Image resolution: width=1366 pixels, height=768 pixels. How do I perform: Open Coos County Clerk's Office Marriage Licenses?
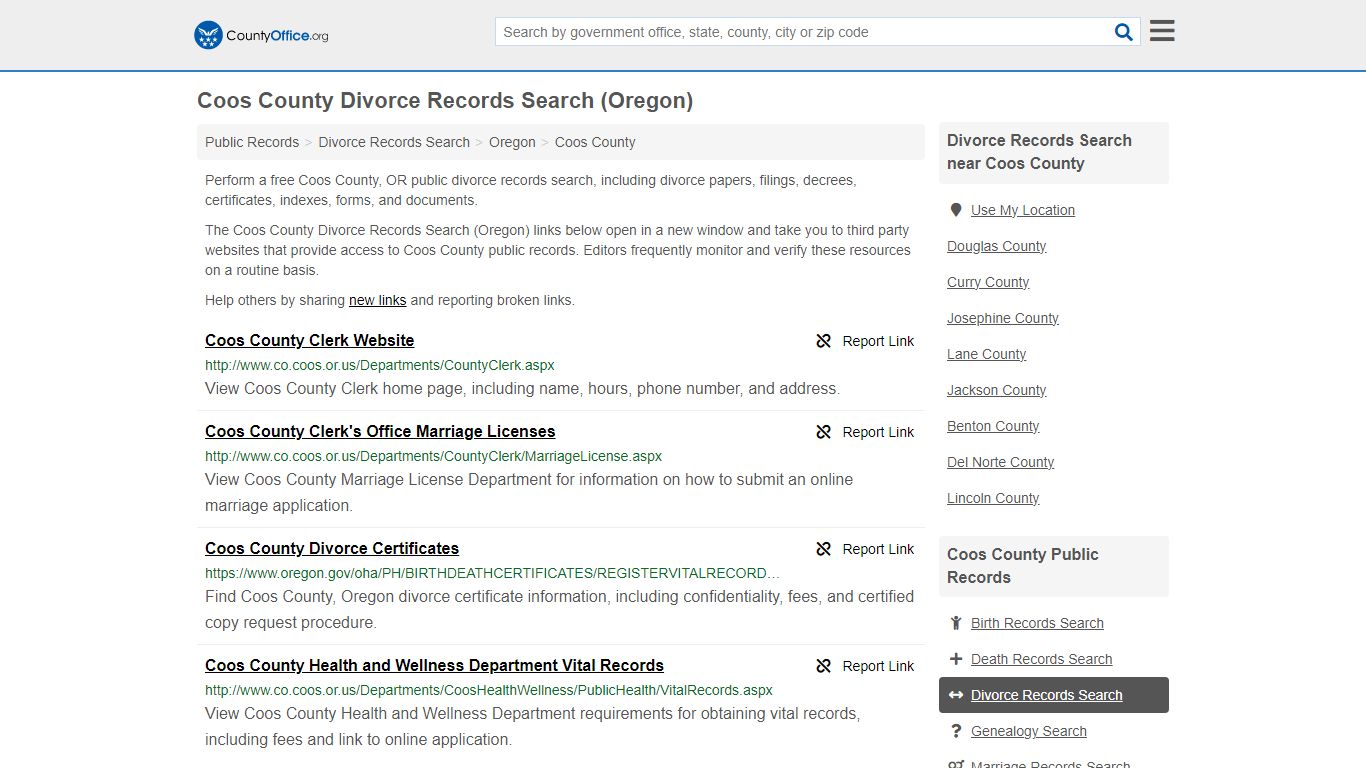(x=380, y=431)
